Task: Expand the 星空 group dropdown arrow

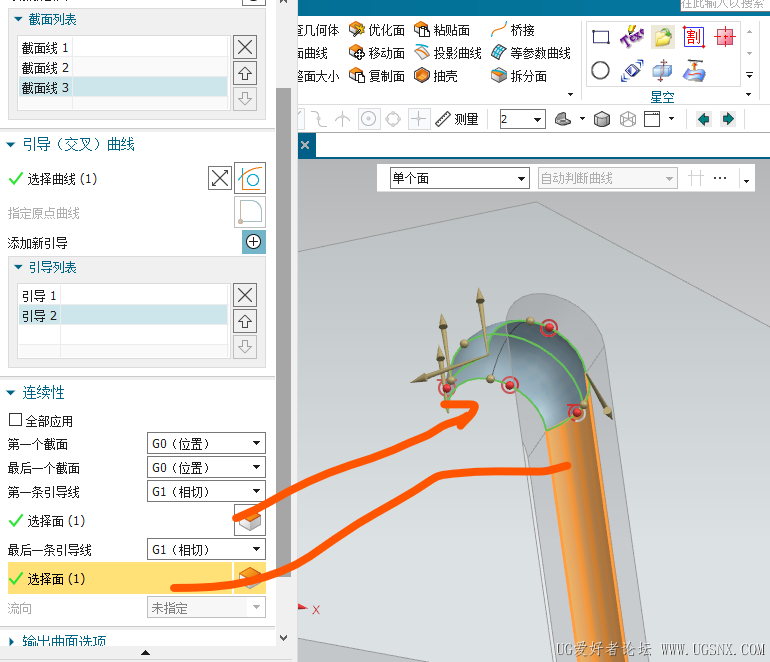Action: click(748, 94)
